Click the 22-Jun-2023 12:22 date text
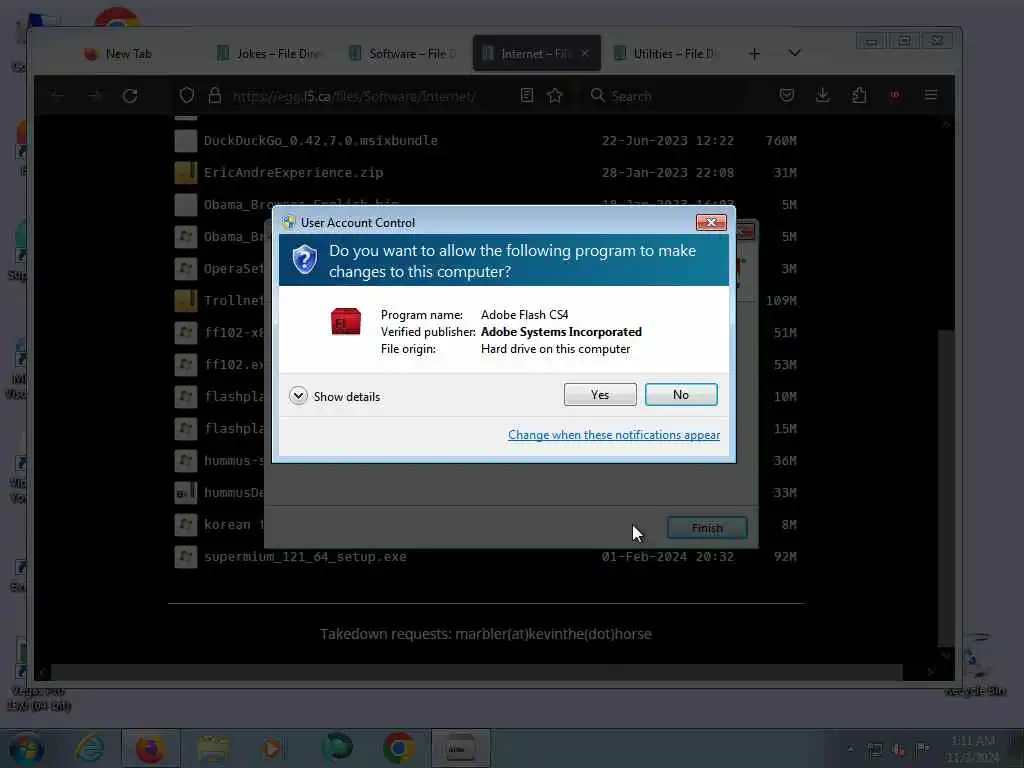The height and width of the screenshot is (768, 1024). pos(667,140)
